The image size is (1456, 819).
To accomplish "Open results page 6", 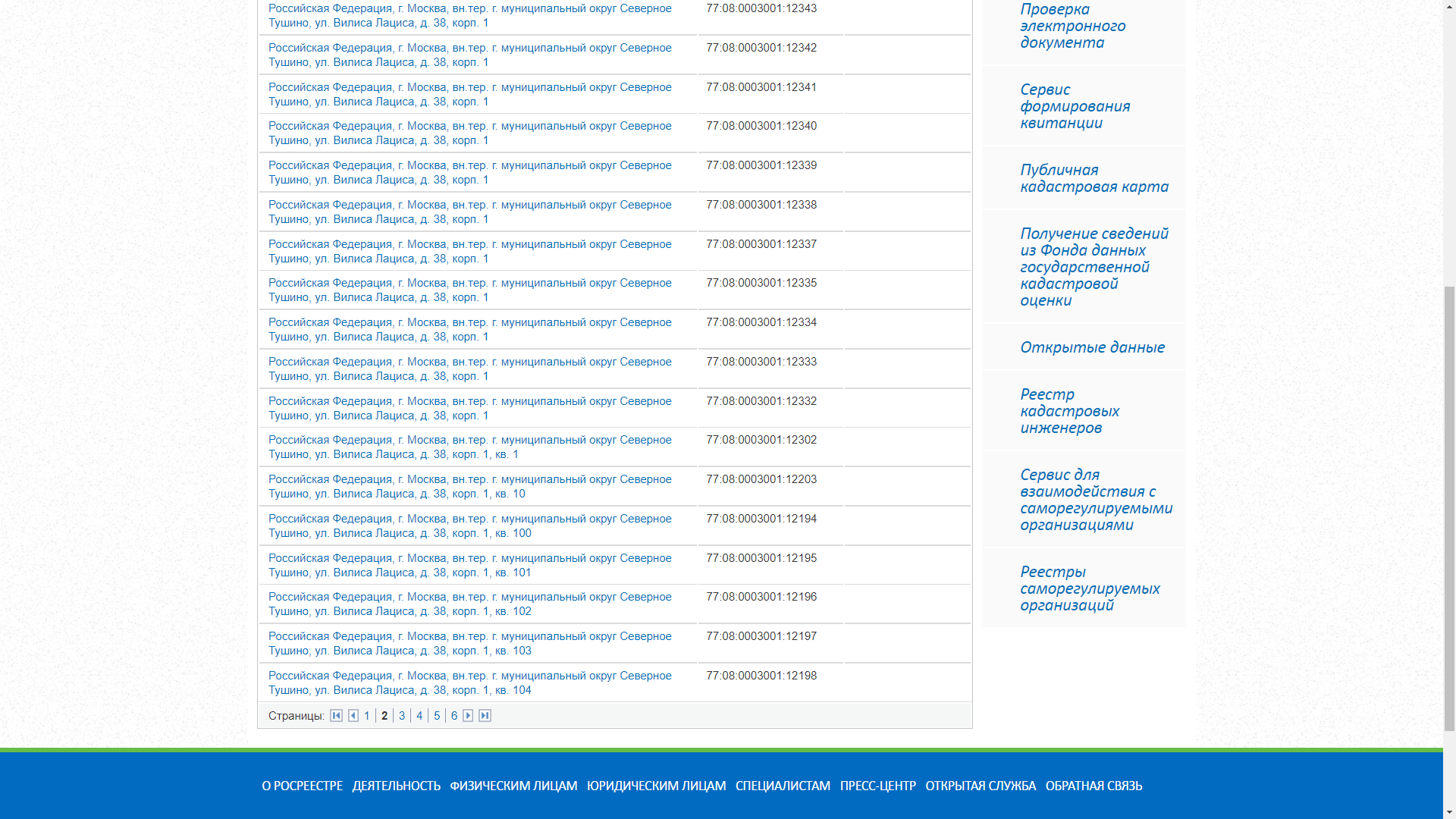I will point(454,716).
